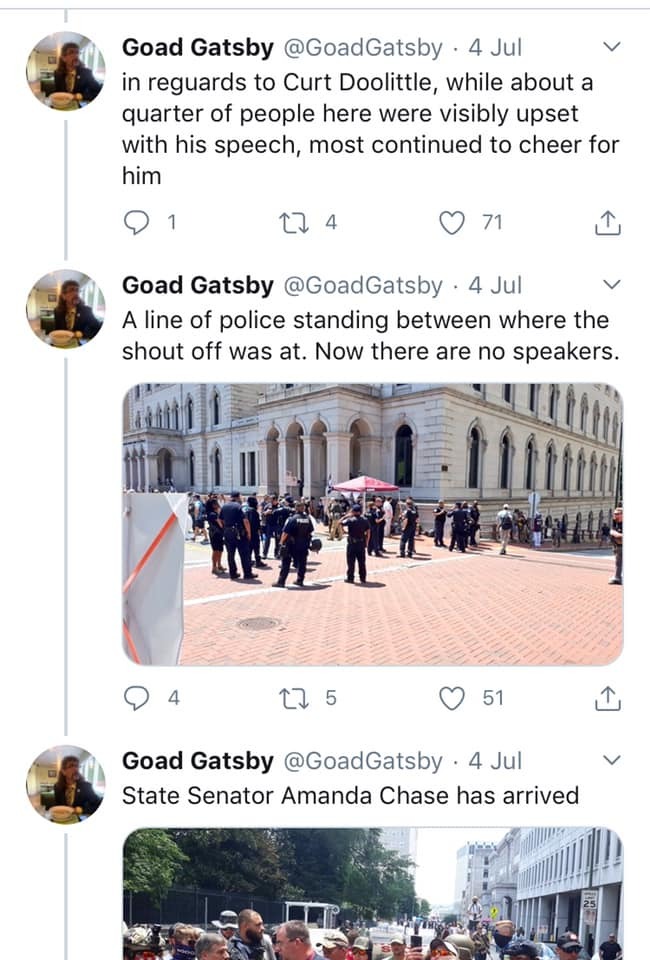Click the avatar beside the Amanda Chase tweet
650x960 pixels.
coord(65,785)
